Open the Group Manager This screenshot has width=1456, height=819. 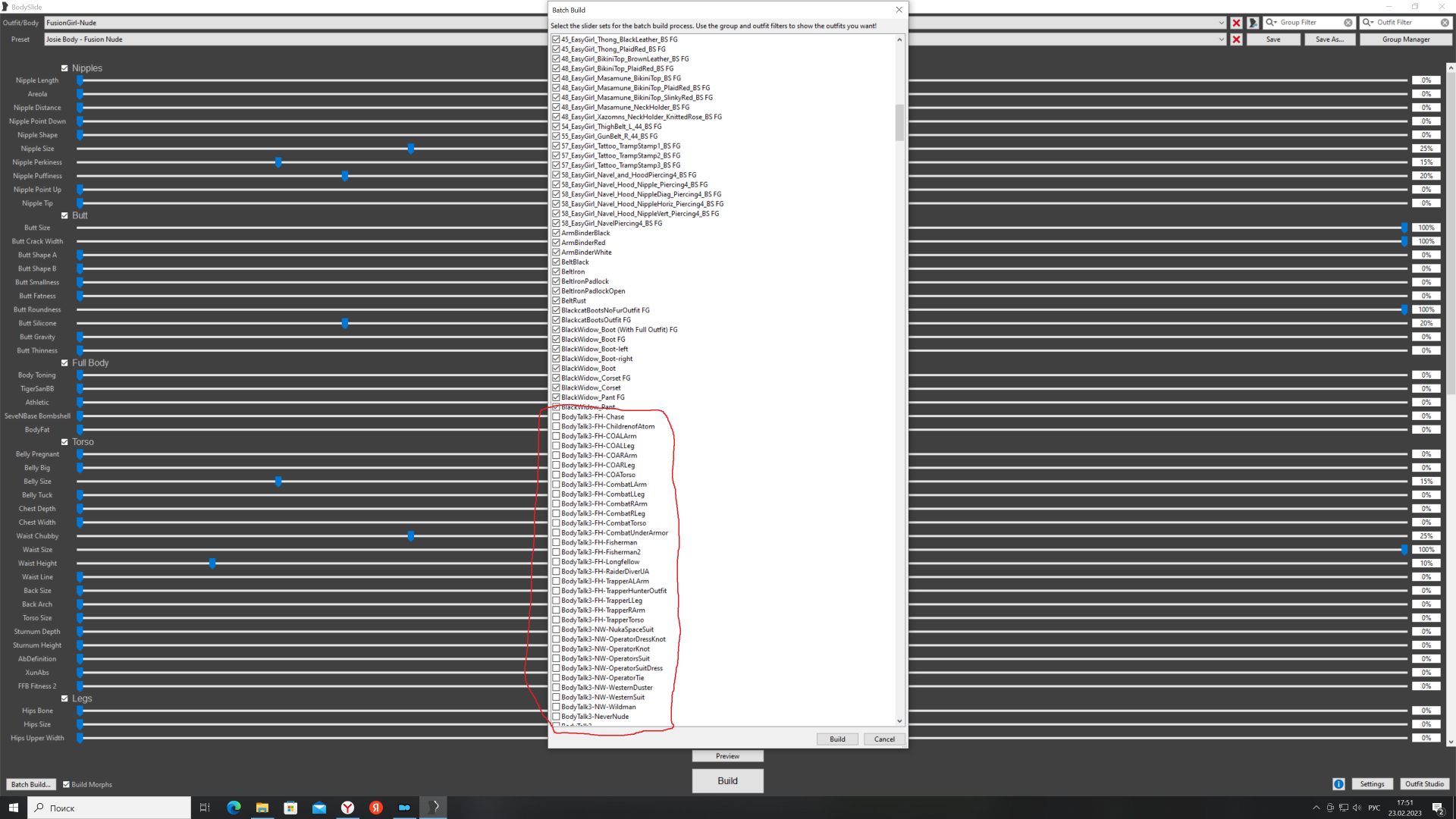tap(1405, 39)
